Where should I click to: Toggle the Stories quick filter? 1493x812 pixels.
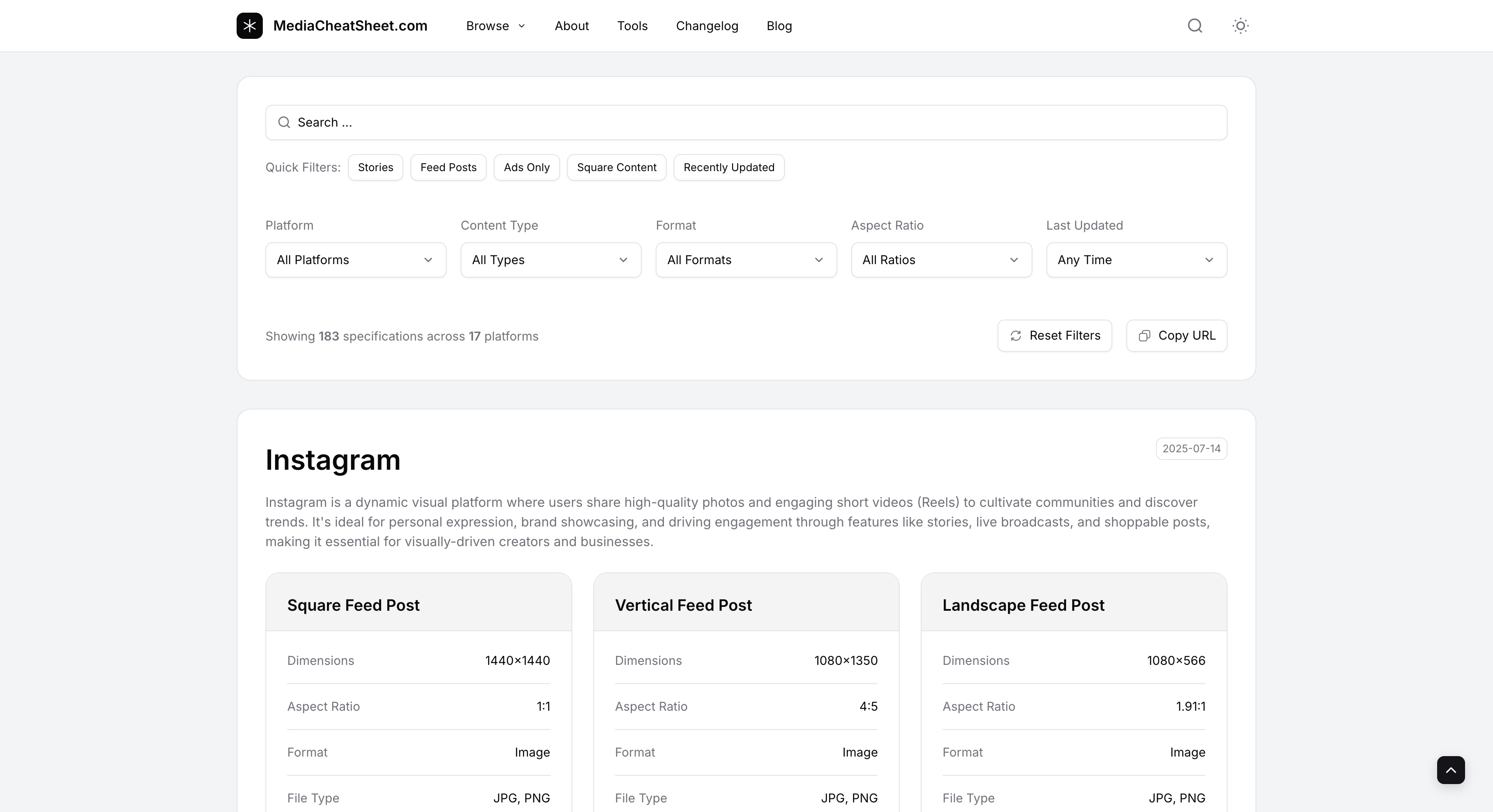click(x=375, y=168)
